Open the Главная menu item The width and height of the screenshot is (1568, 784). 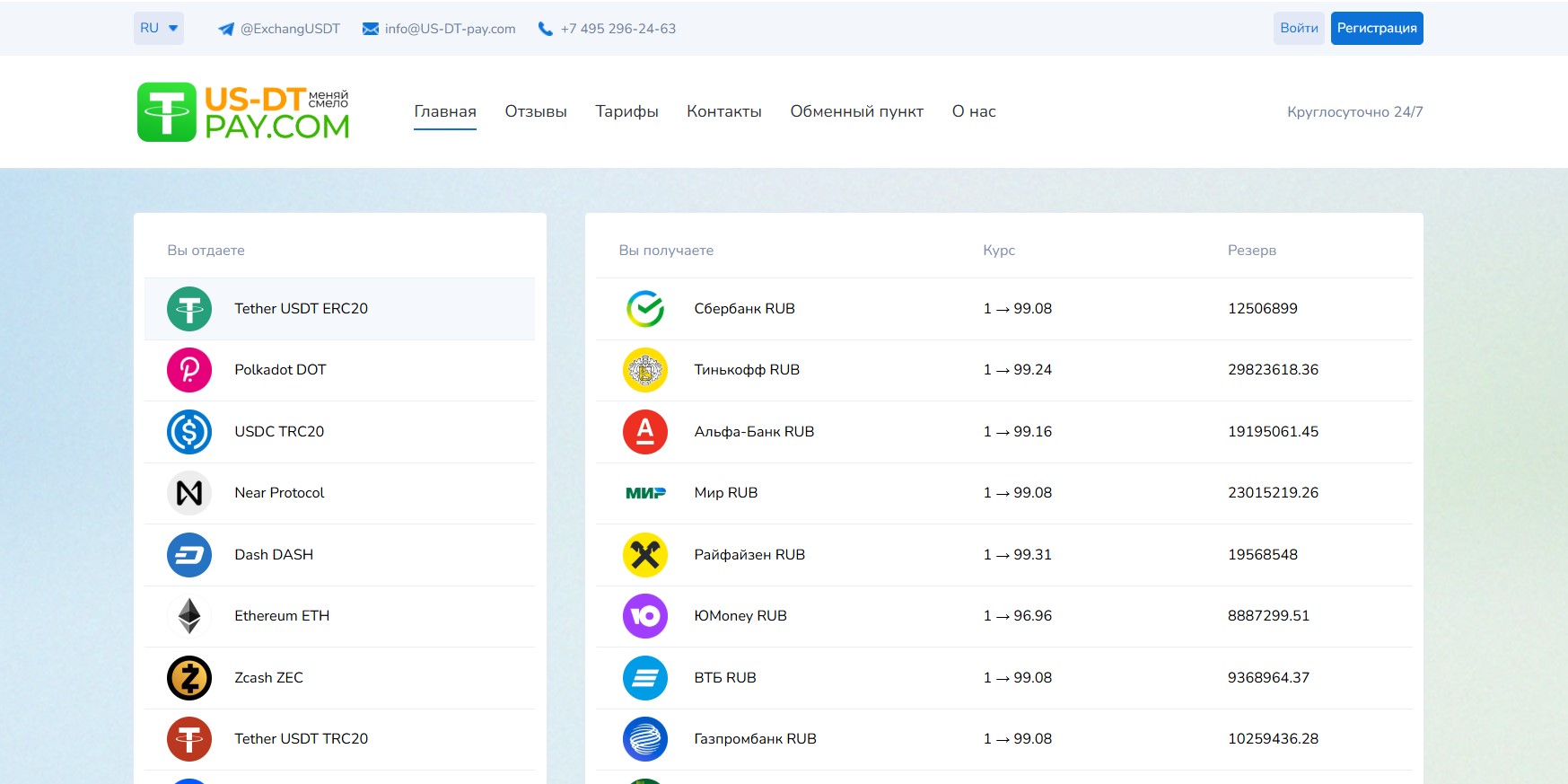point(445,111)
